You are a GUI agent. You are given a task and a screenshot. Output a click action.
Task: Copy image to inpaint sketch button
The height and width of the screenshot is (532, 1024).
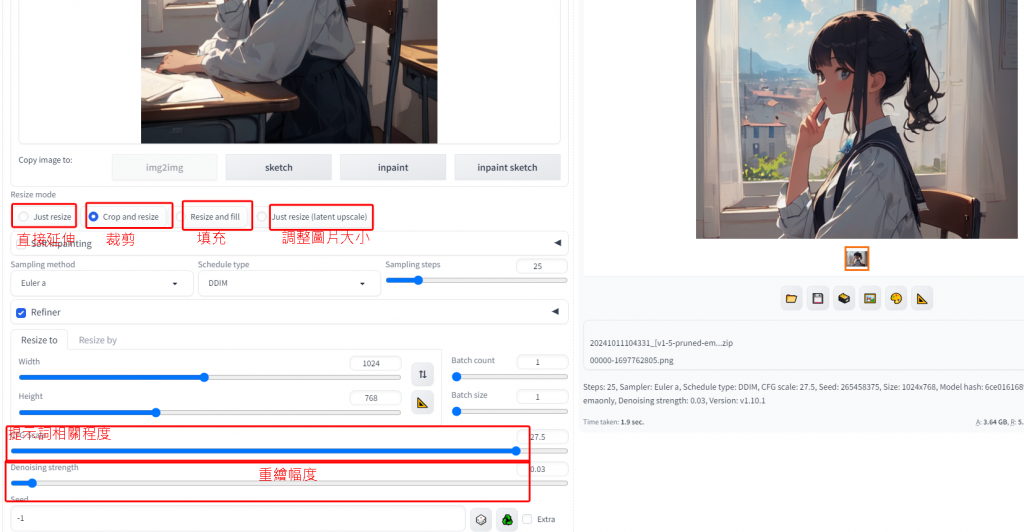coord(507,167)
